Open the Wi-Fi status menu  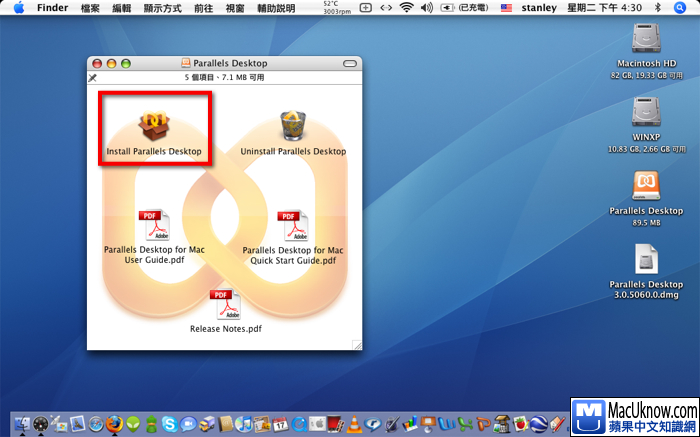[406, 8]
